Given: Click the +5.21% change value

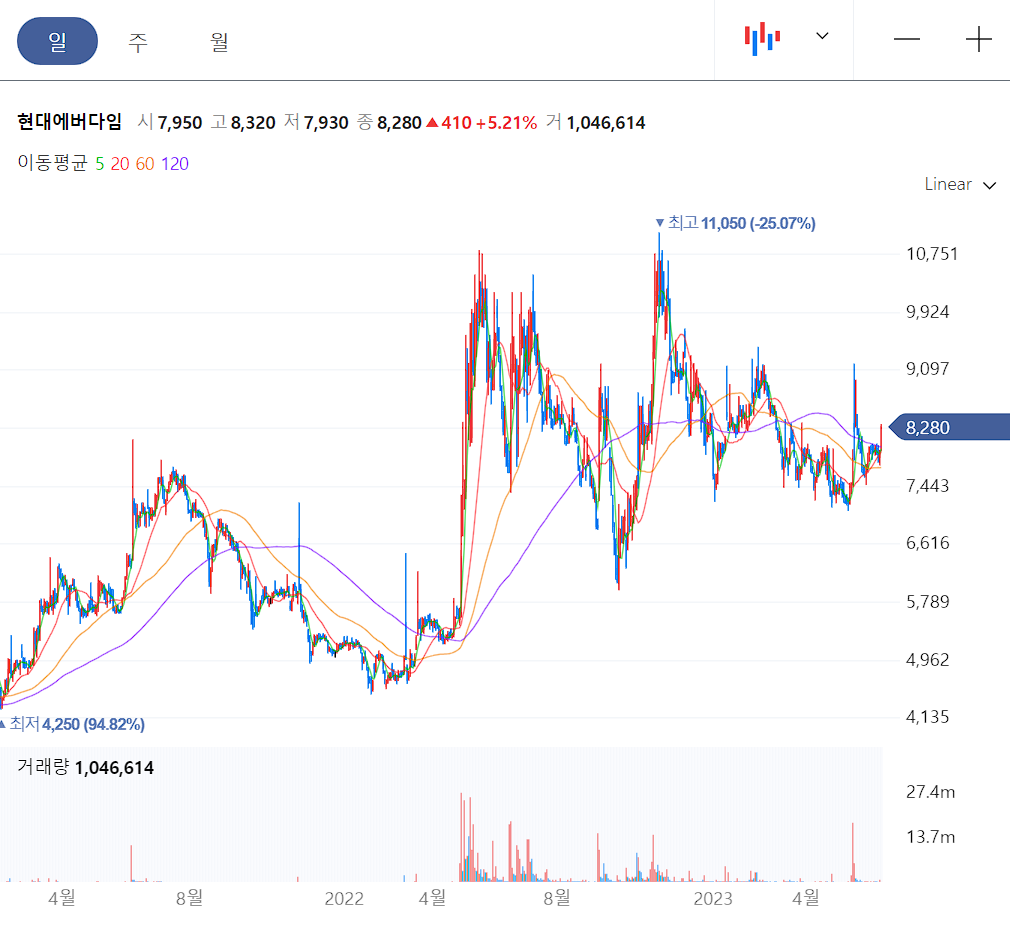Looking at the screenshot, I should click(x=506, y=122).
